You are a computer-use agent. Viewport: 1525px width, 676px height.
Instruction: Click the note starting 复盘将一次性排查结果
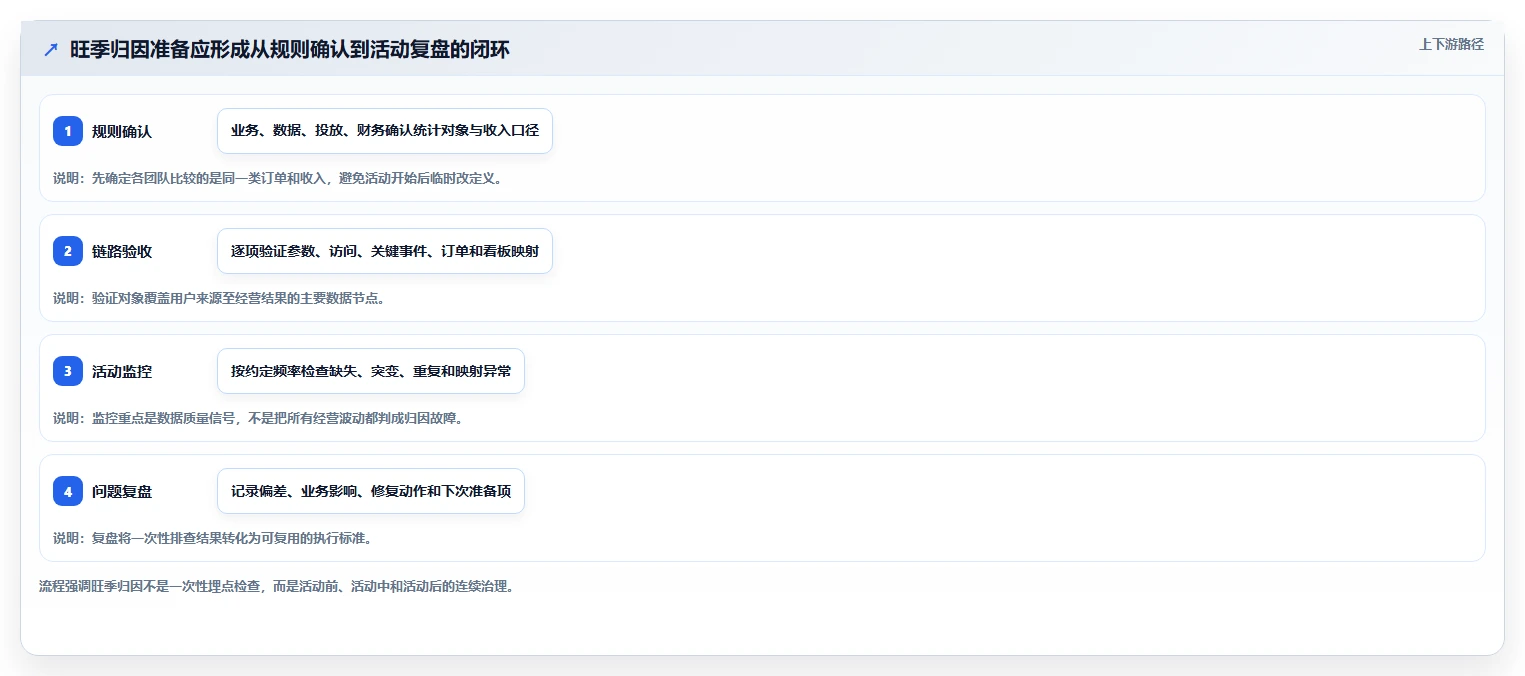tap(213, 538)
